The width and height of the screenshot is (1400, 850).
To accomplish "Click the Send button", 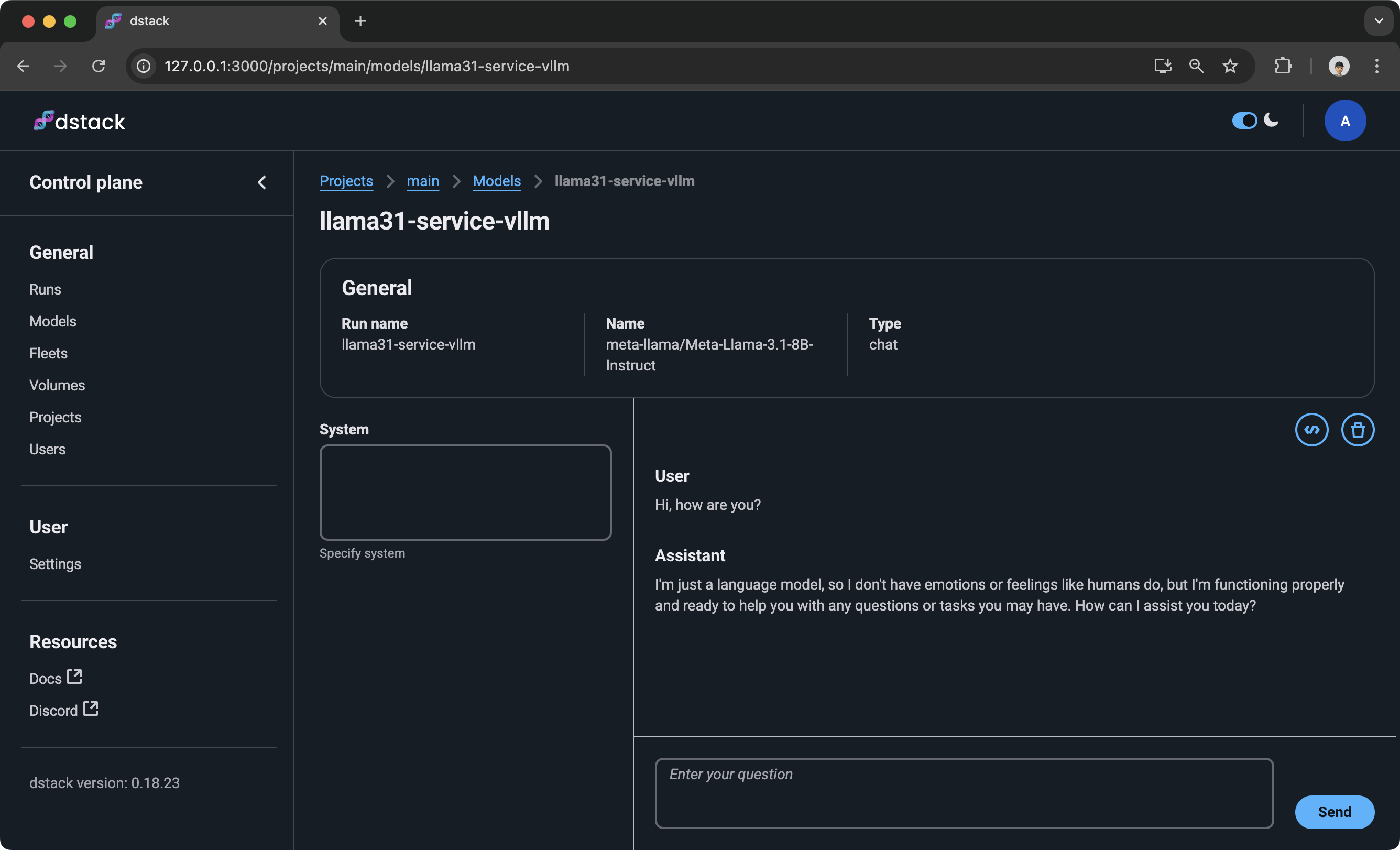I will point(1334,811).
